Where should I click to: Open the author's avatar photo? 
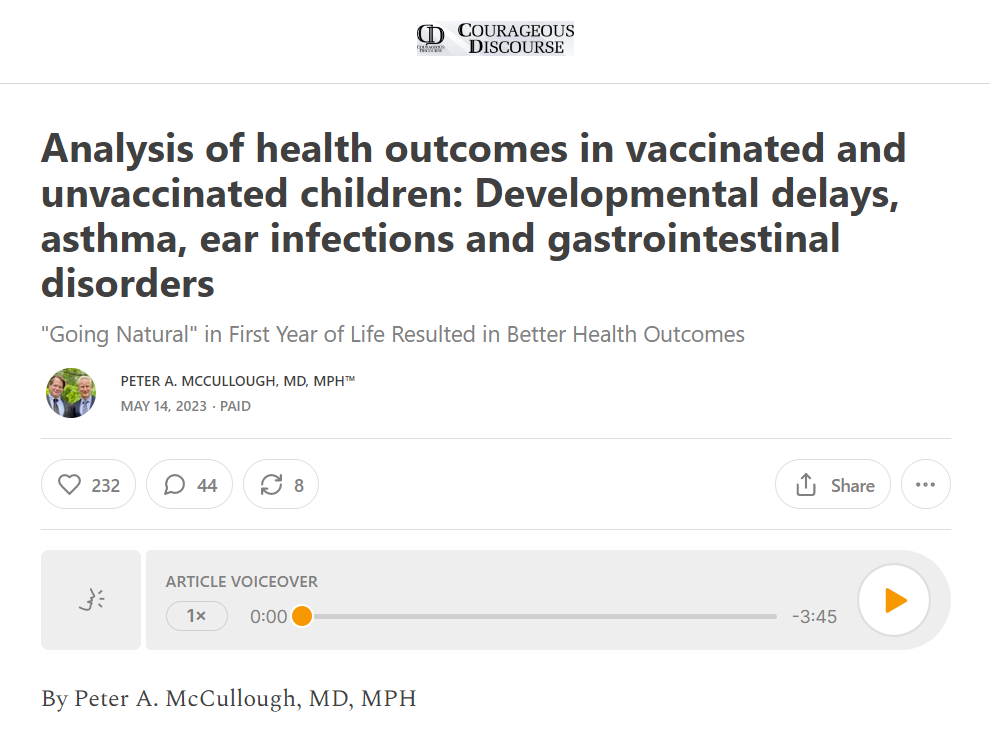pyautogui.click(x=71, y=393)
